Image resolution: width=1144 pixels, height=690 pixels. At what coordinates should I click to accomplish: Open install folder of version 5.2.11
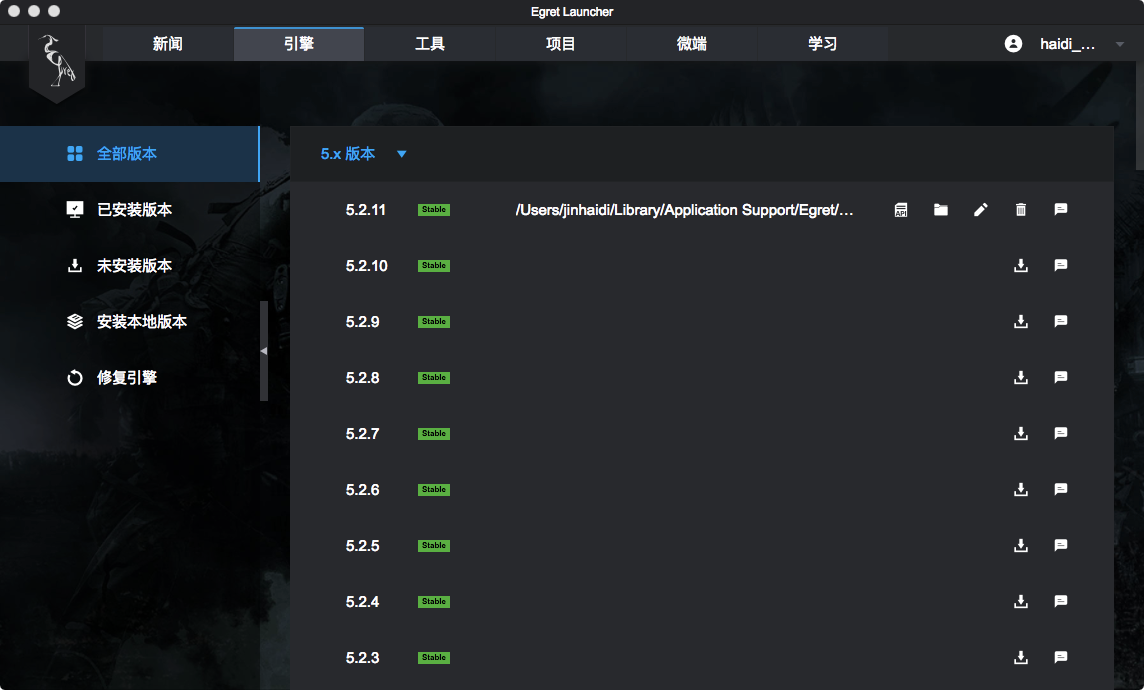(941, 210)
